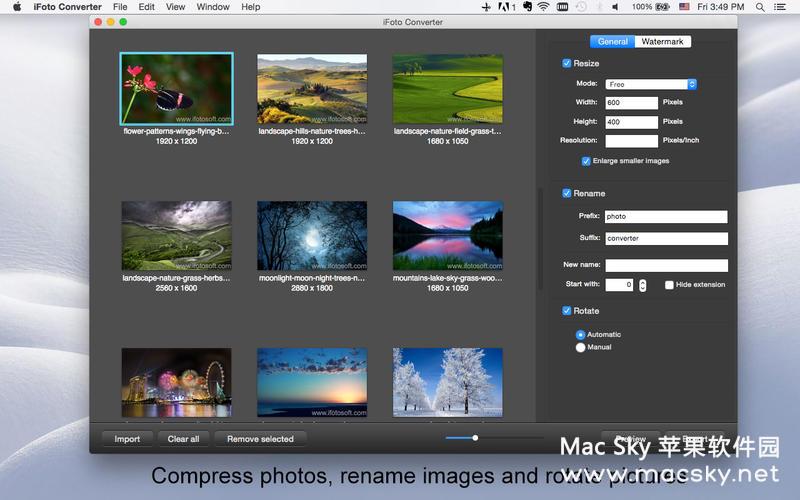The image size is (800, 500).
Task: Toggle the Hide extension checkbox
Action: point(669,285)
